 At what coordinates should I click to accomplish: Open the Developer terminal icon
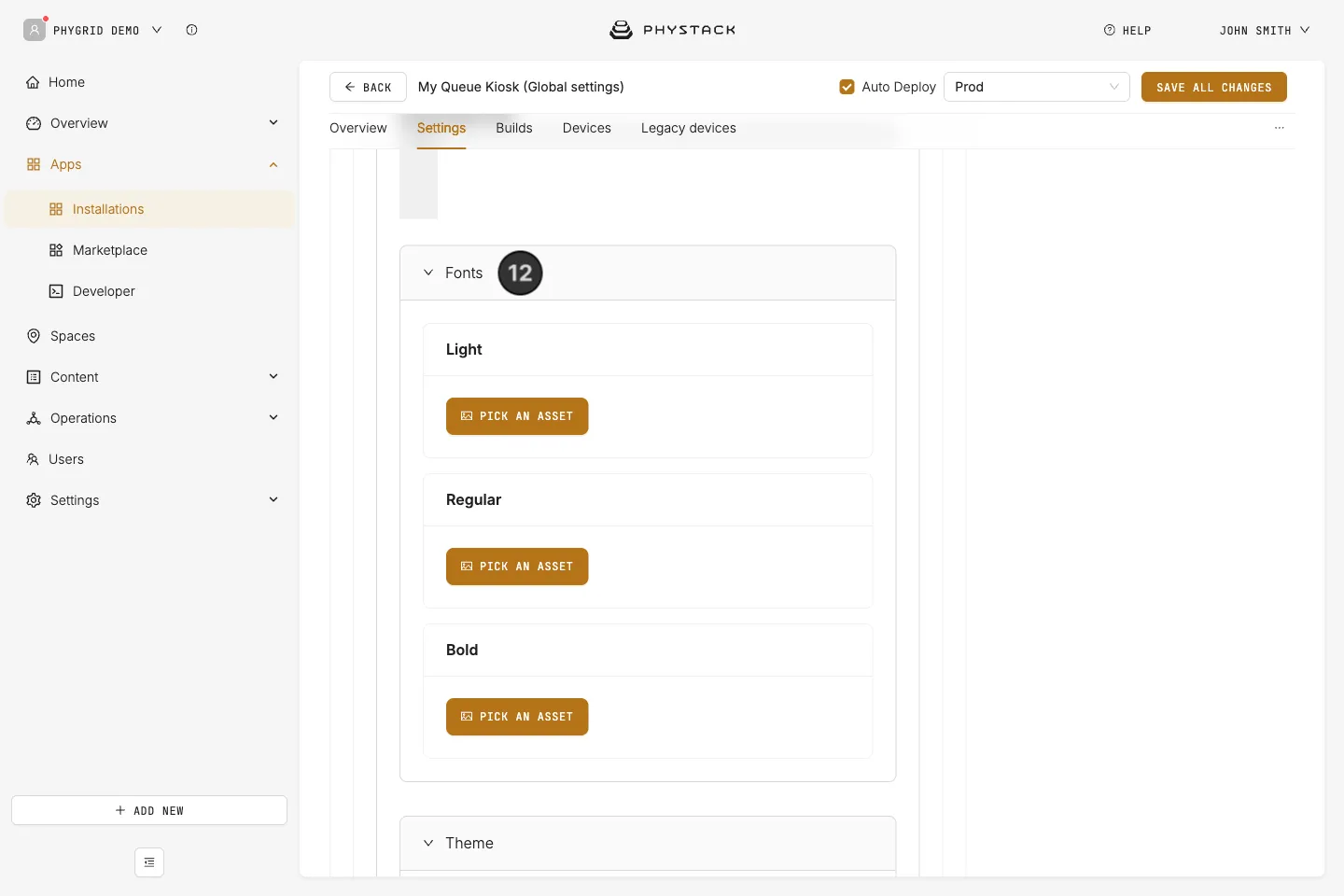[56, 291]
